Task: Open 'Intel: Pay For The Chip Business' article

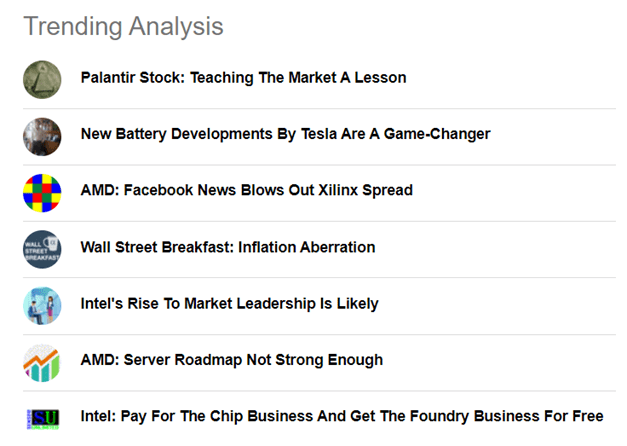Action: [x=342, y=416]
